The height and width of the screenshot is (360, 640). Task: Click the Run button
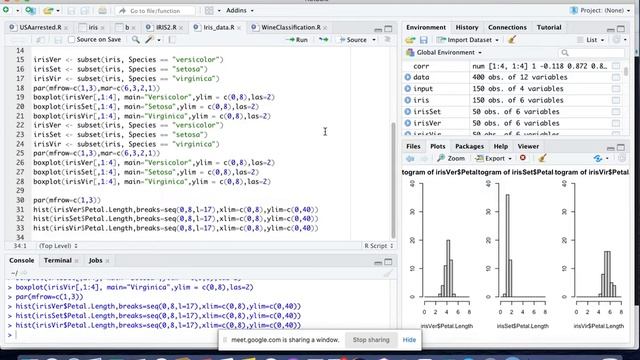click(x=298, y=40)
